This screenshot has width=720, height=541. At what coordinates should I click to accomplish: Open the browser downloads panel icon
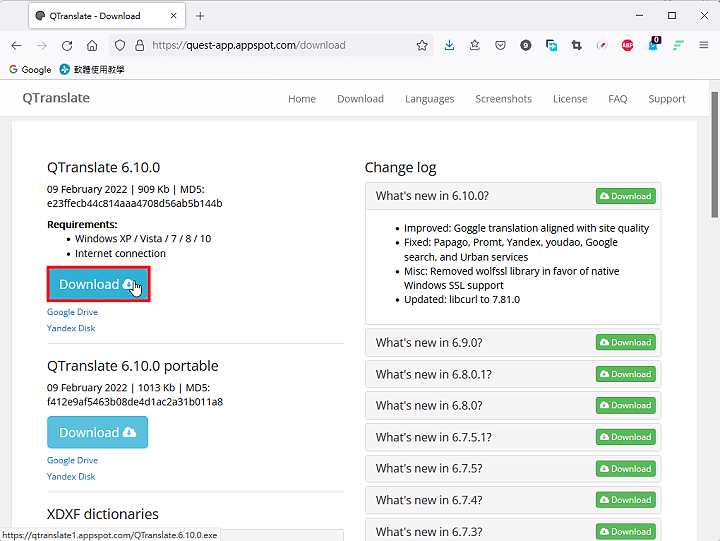450,45
